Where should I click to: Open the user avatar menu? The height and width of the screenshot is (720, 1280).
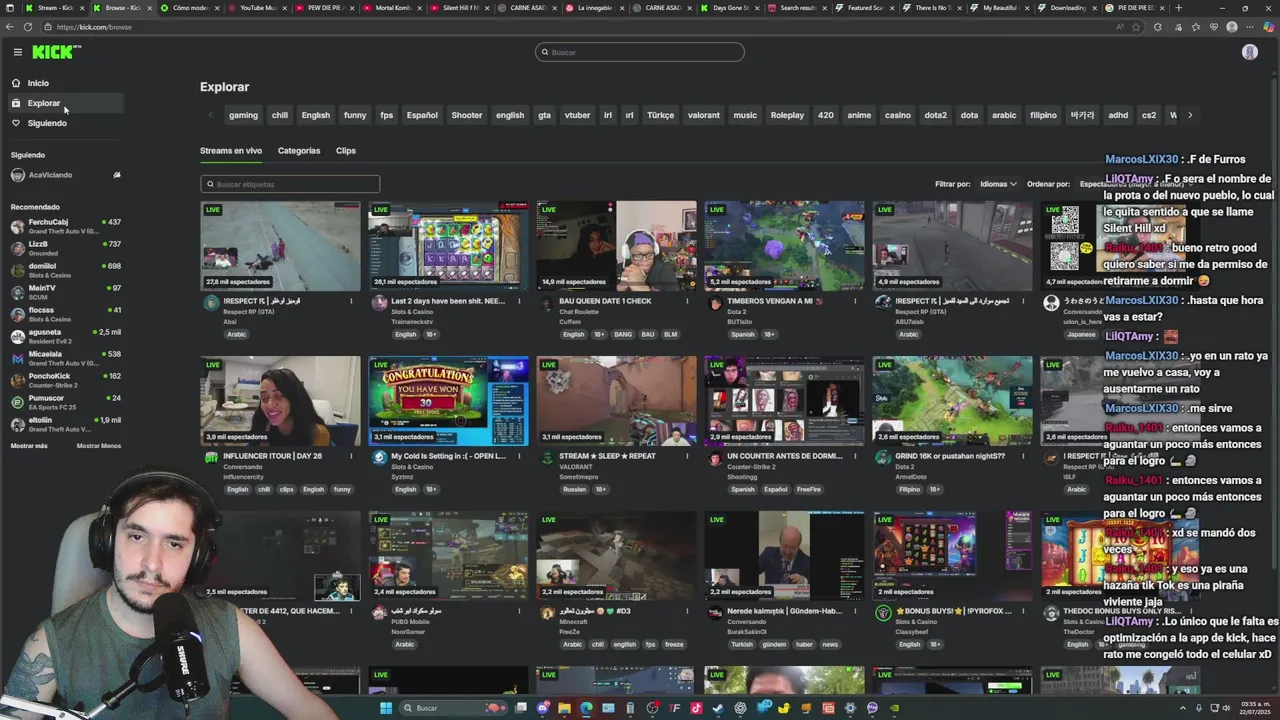pos(1250,52)
